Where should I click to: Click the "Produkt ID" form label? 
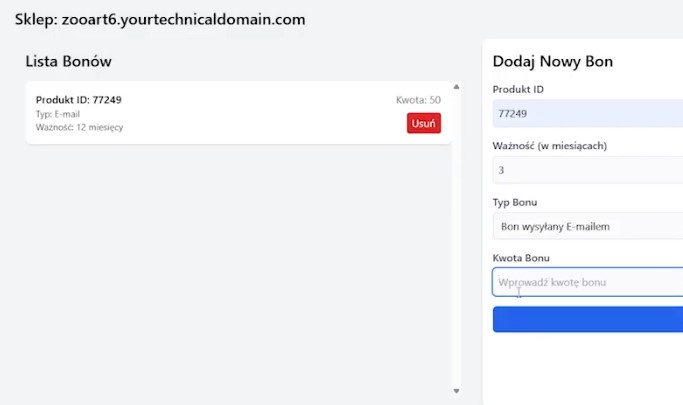[x=518, y=90]
